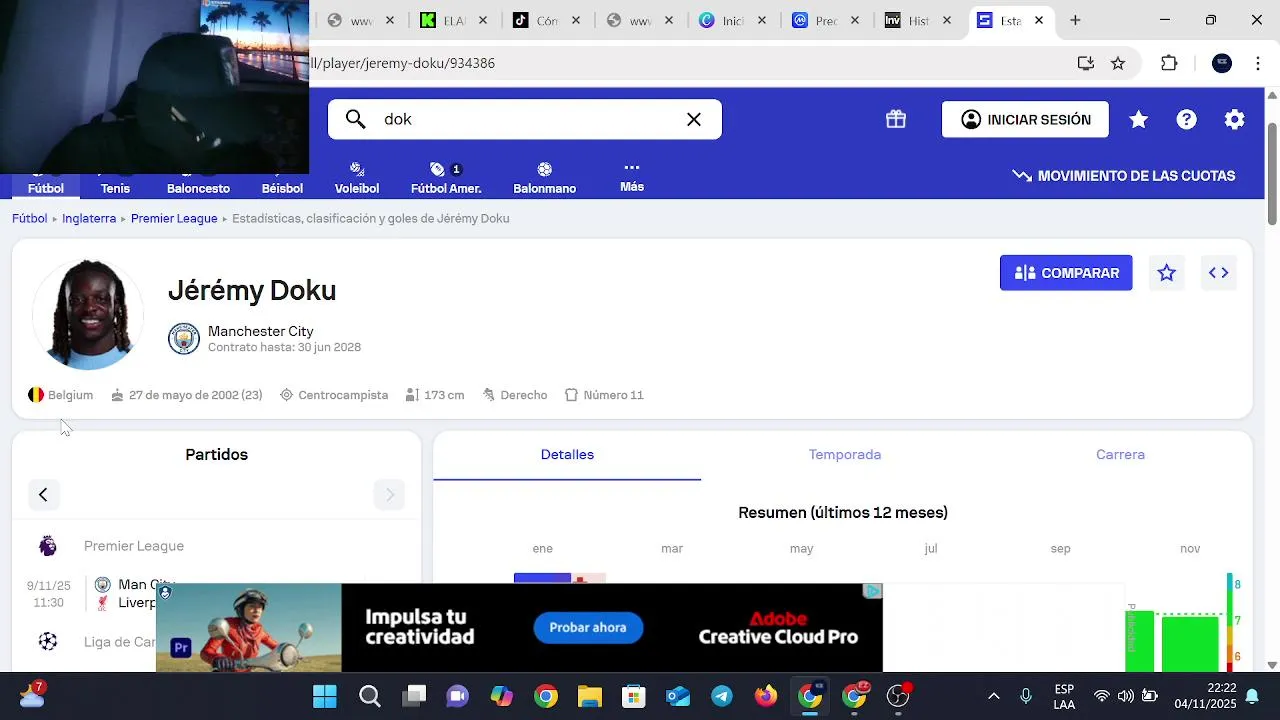Open a new Chrome tab
The image size is (1280, 720).
coord(1075,20)
